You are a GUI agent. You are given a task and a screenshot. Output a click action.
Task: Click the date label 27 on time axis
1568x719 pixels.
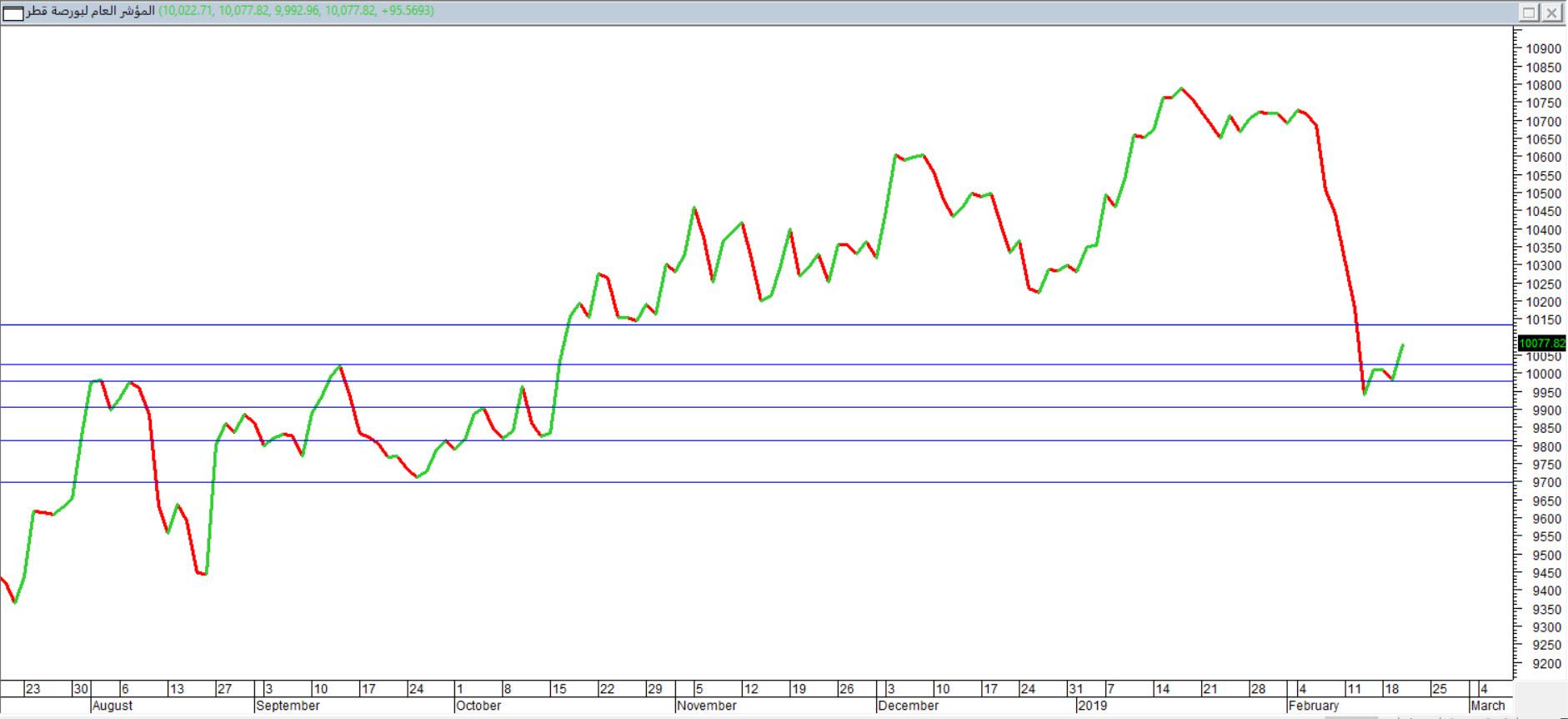tap(224, 689)
